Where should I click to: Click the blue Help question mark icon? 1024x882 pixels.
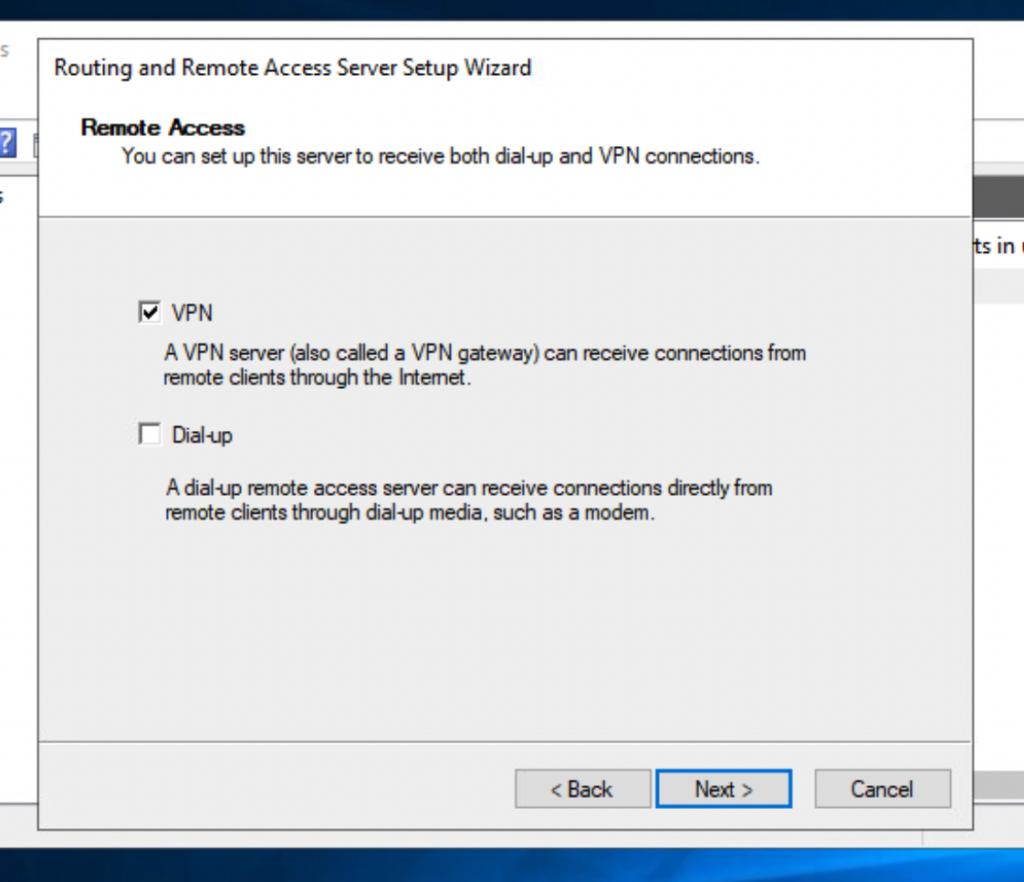[8, 143]
